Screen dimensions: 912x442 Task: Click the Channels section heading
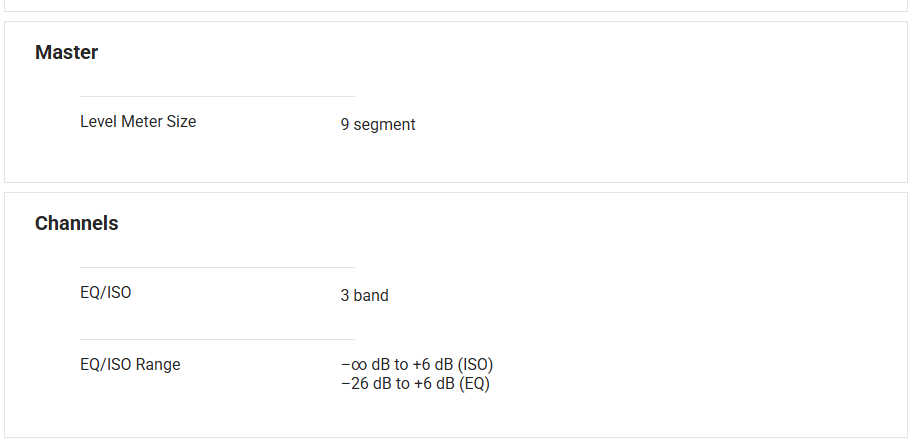(x=76, y=224)
